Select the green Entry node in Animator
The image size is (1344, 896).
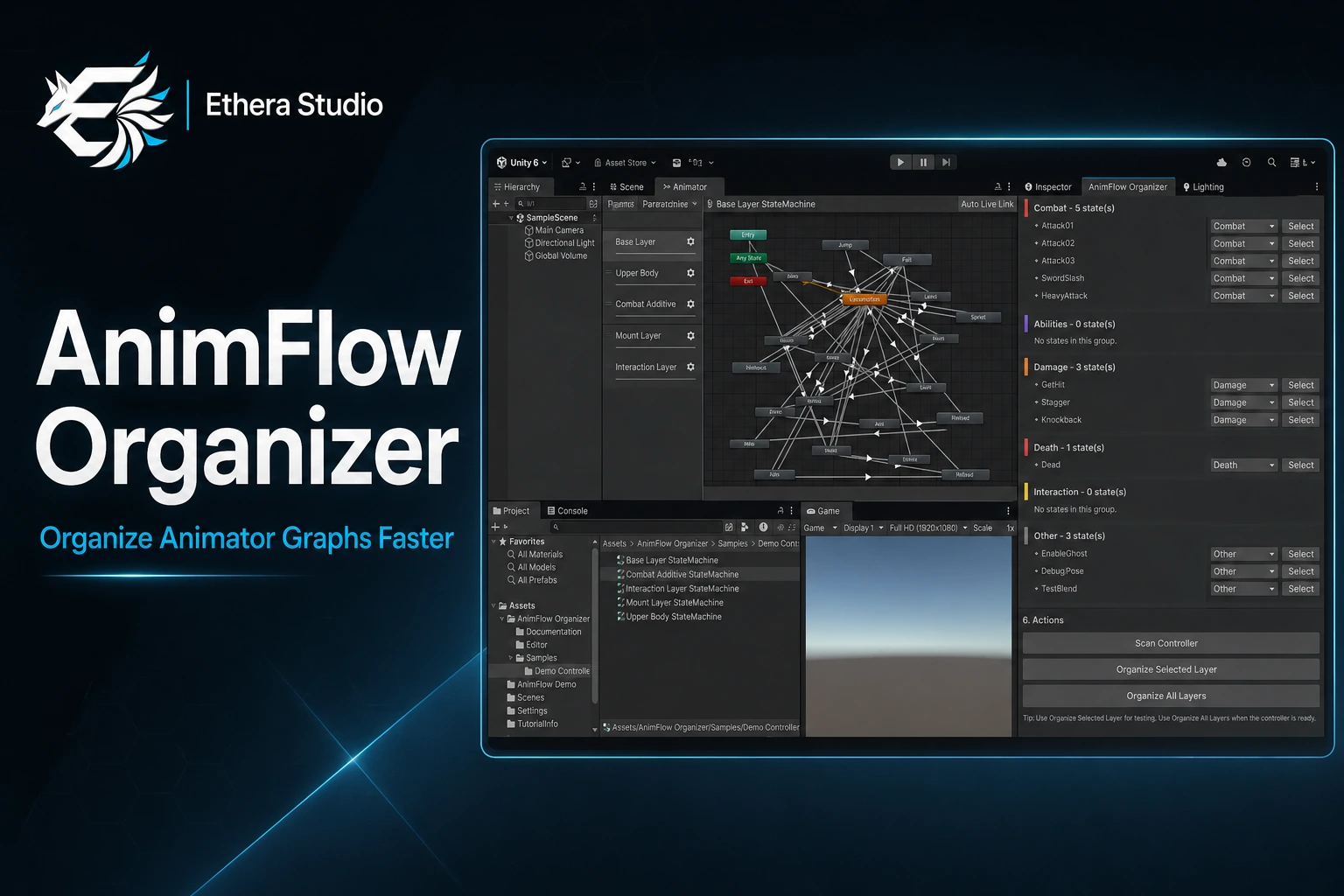[x=748, y=234]
